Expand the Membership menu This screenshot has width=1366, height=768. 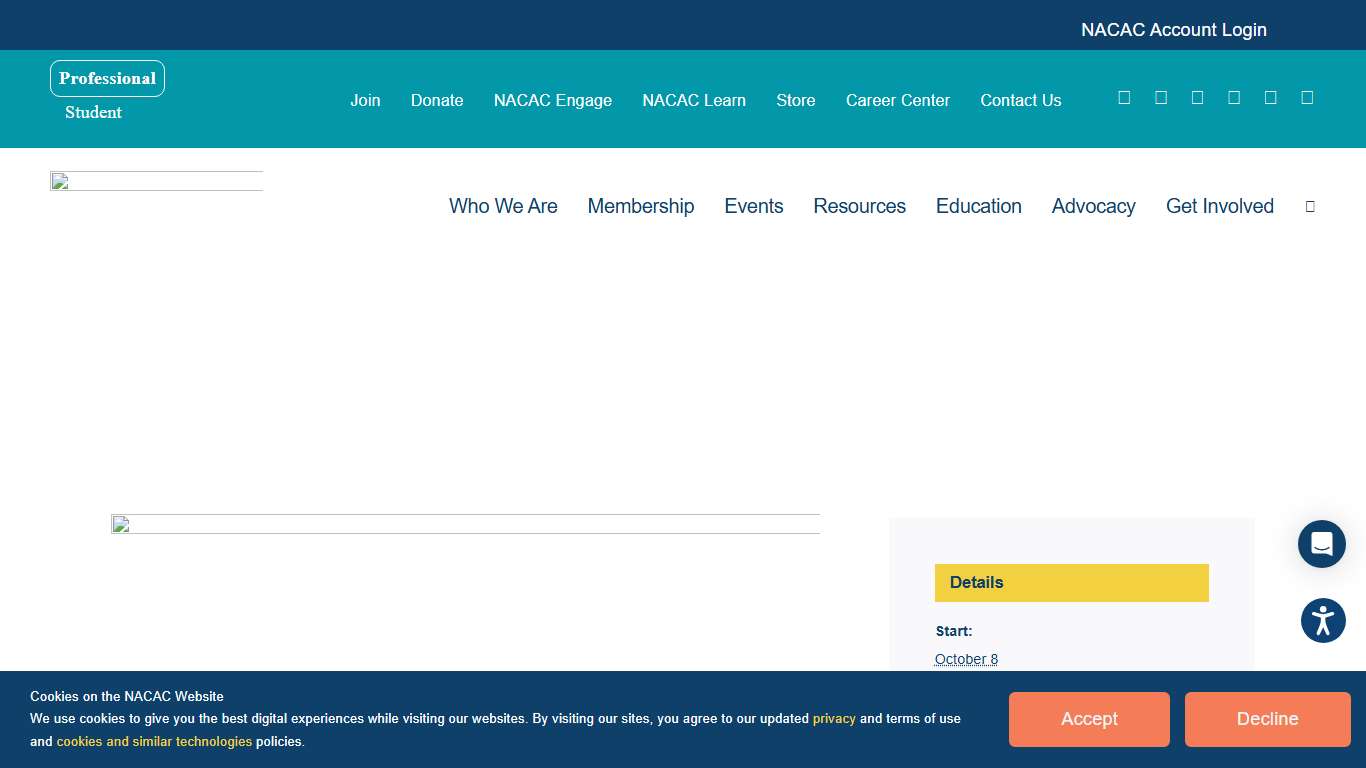click(x=640, y=206)
